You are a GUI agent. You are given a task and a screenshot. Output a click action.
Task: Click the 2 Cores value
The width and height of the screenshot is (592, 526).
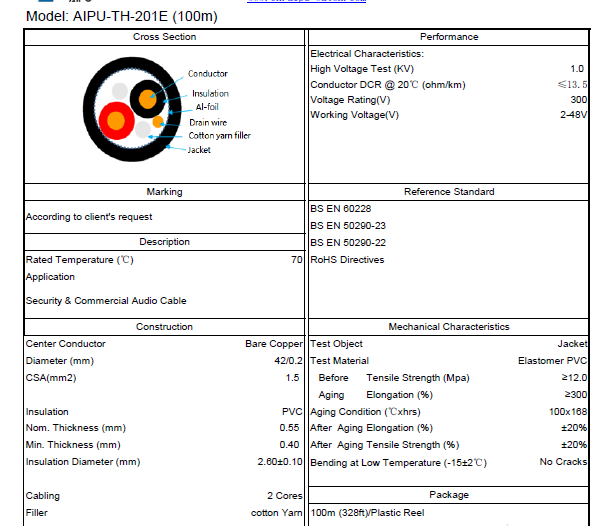click(x=285, y=496)
